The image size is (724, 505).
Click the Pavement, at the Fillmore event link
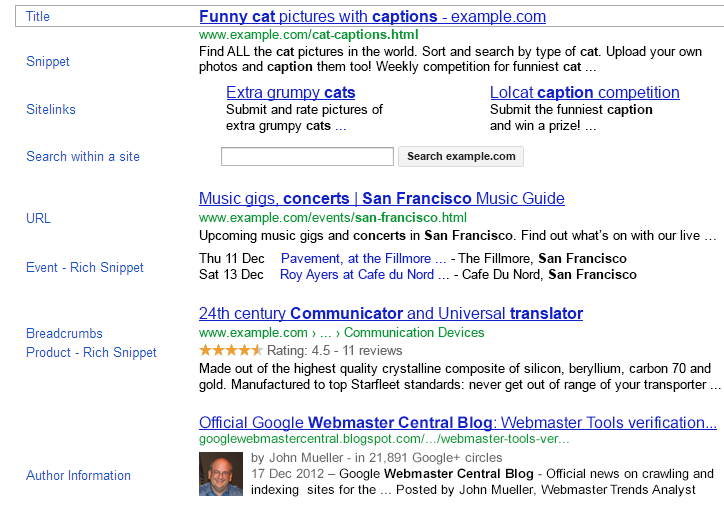[363, 258]
